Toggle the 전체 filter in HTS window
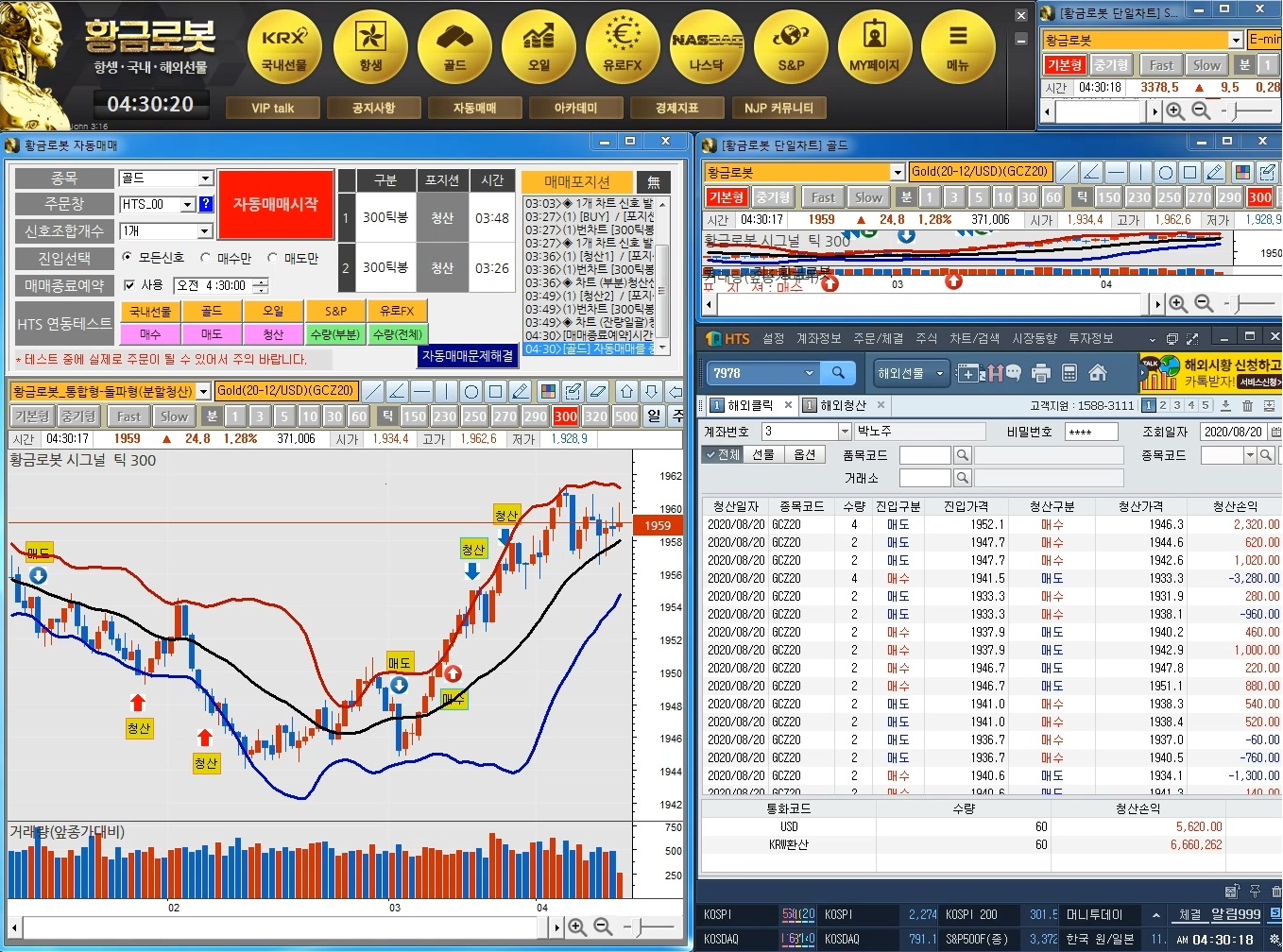Viewport: 1283px width, 952px height. pos(724,454)
